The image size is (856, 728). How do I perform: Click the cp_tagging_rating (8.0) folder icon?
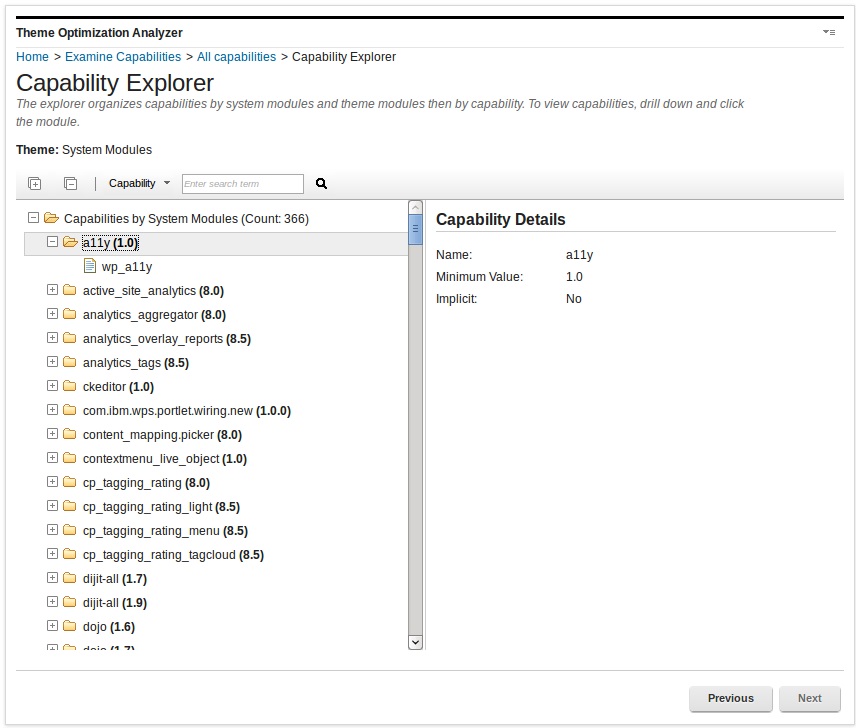pos(69,482)
